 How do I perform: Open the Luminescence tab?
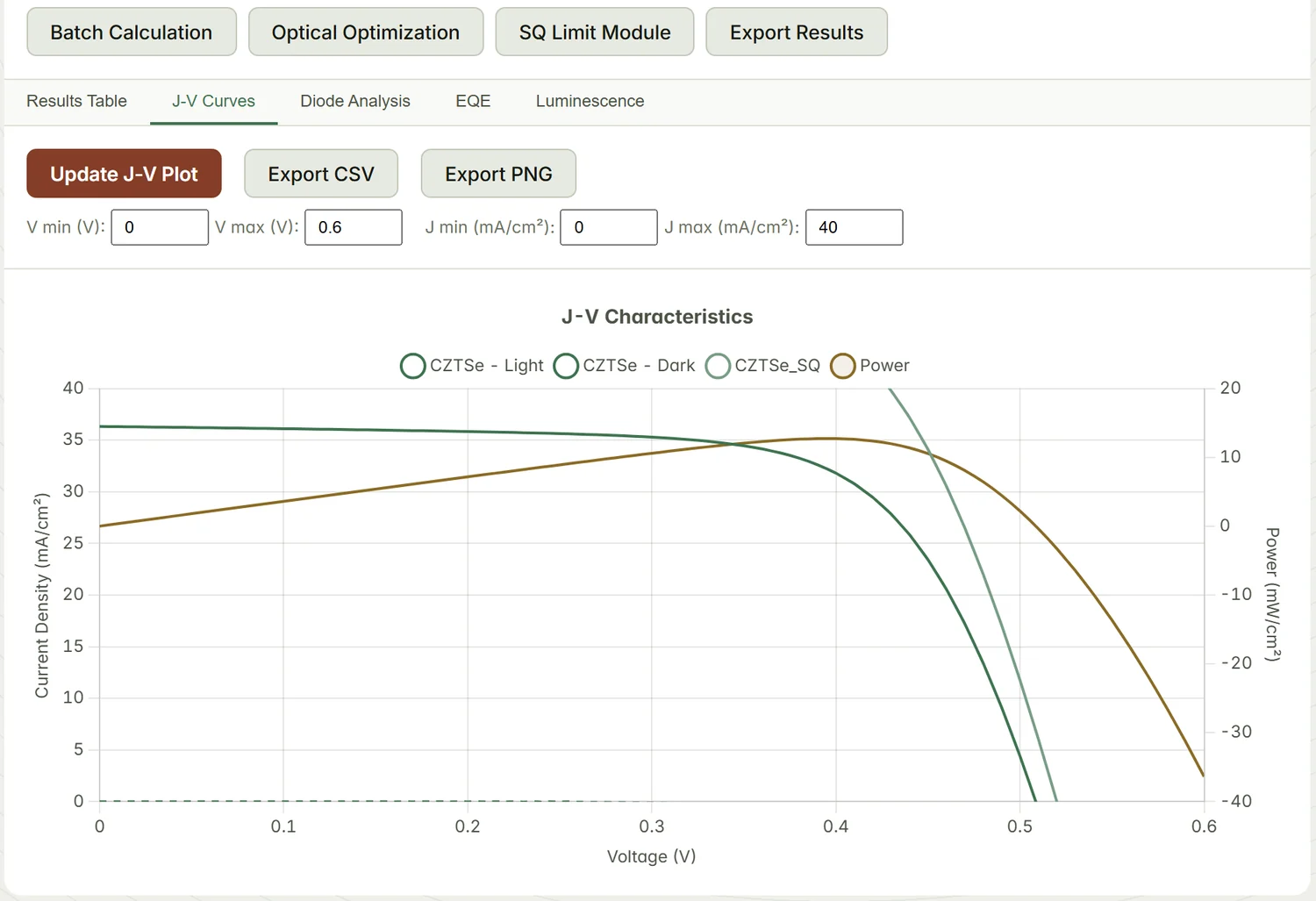pyautogui.click(x=590, y=101)
